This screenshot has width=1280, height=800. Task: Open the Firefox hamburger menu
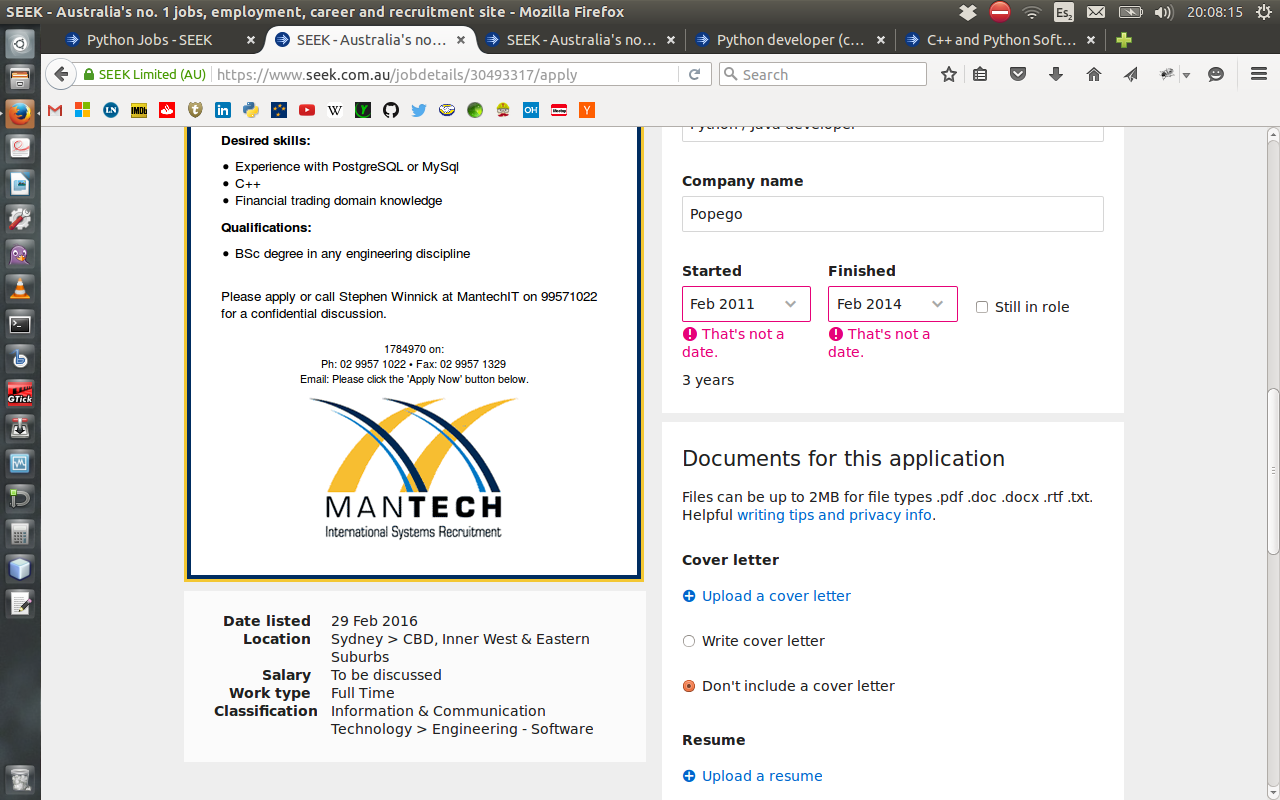coord(1259,75)
